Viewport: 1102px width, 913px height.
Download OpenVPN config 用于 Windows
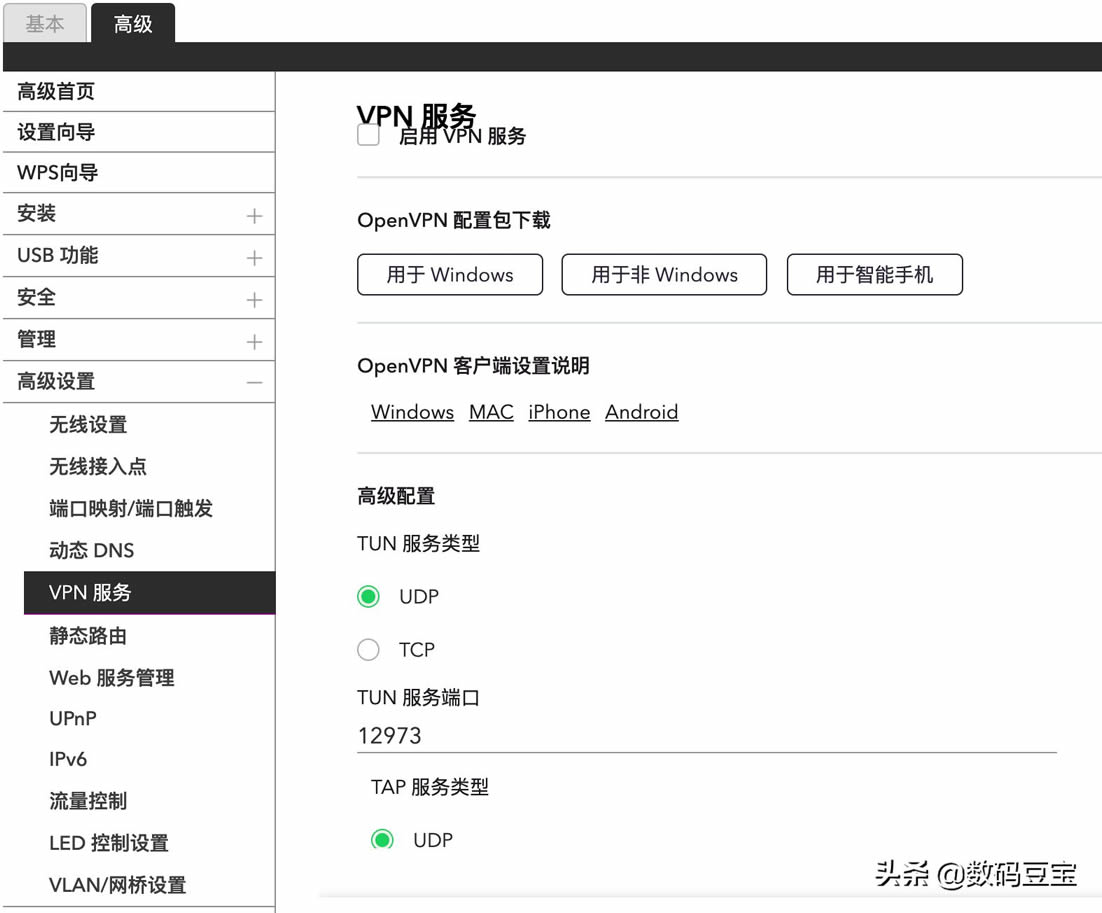point(450,275)
